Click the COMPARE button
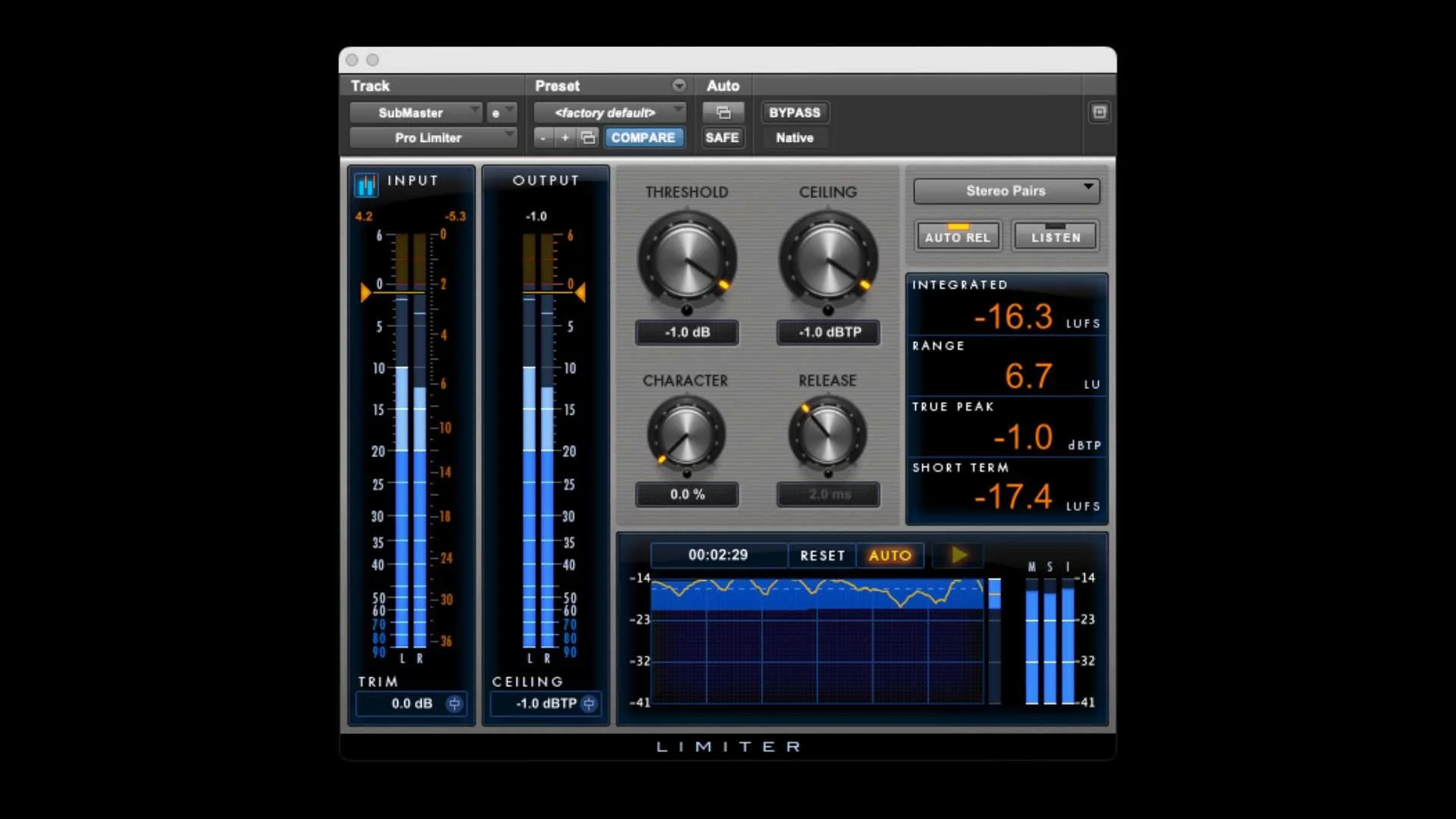The width and height of the screenshot is (1456, 819). click(643, 137)
